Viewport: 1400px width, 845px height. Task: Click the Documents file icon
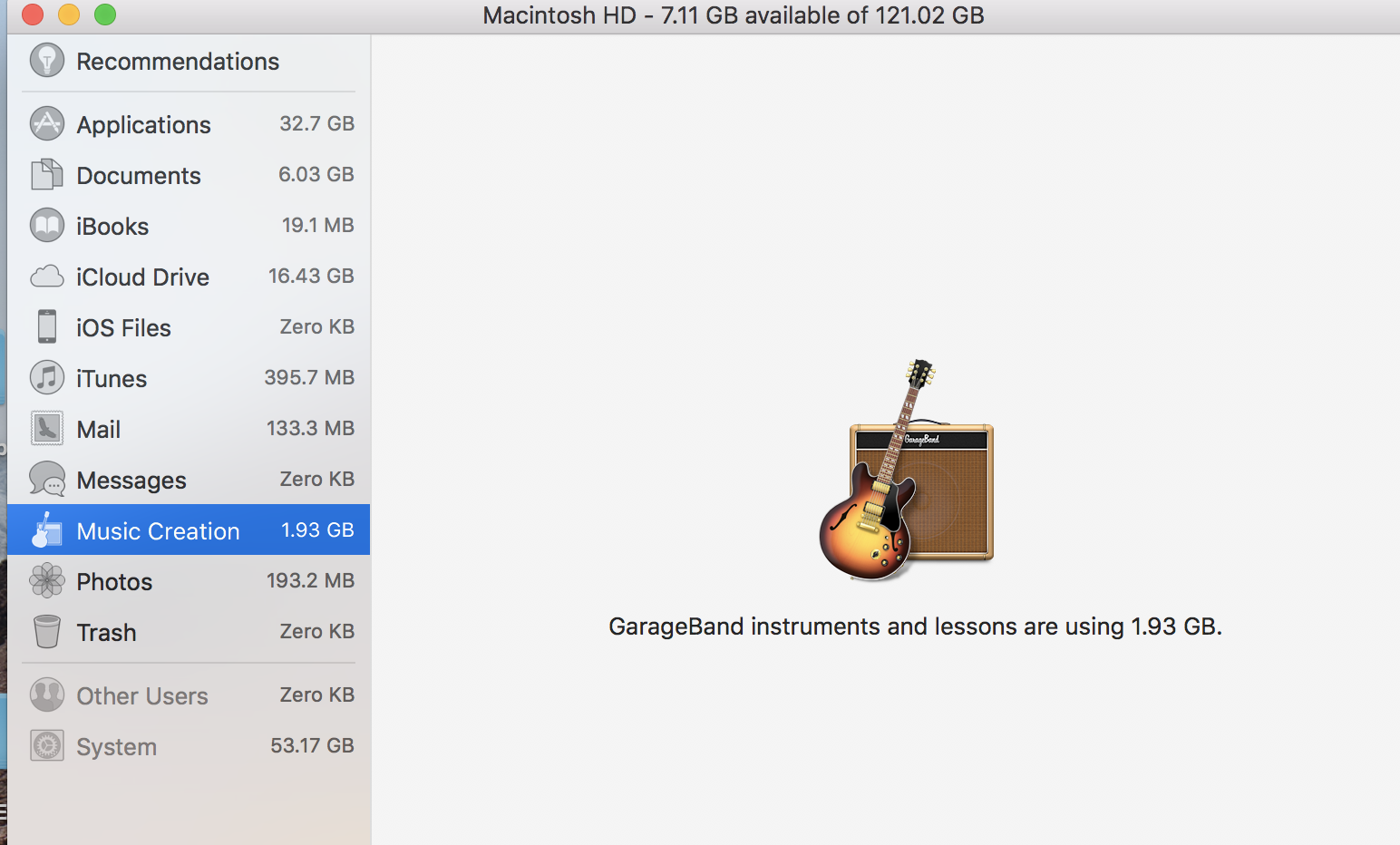[47, 174]
